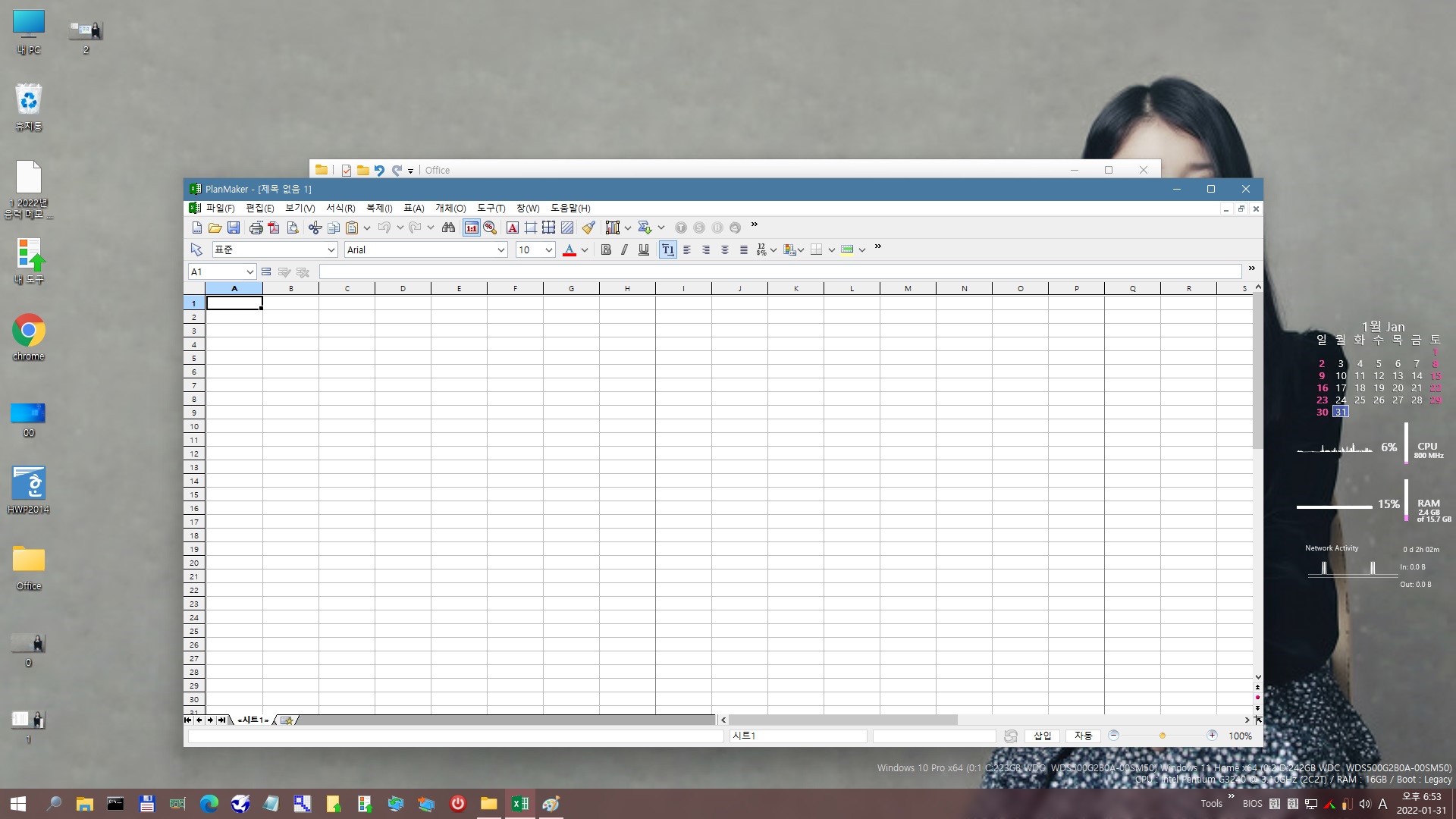Select the 시트1 sheet tab
This screenshot has width=1456, height=819.
[253, 720]
